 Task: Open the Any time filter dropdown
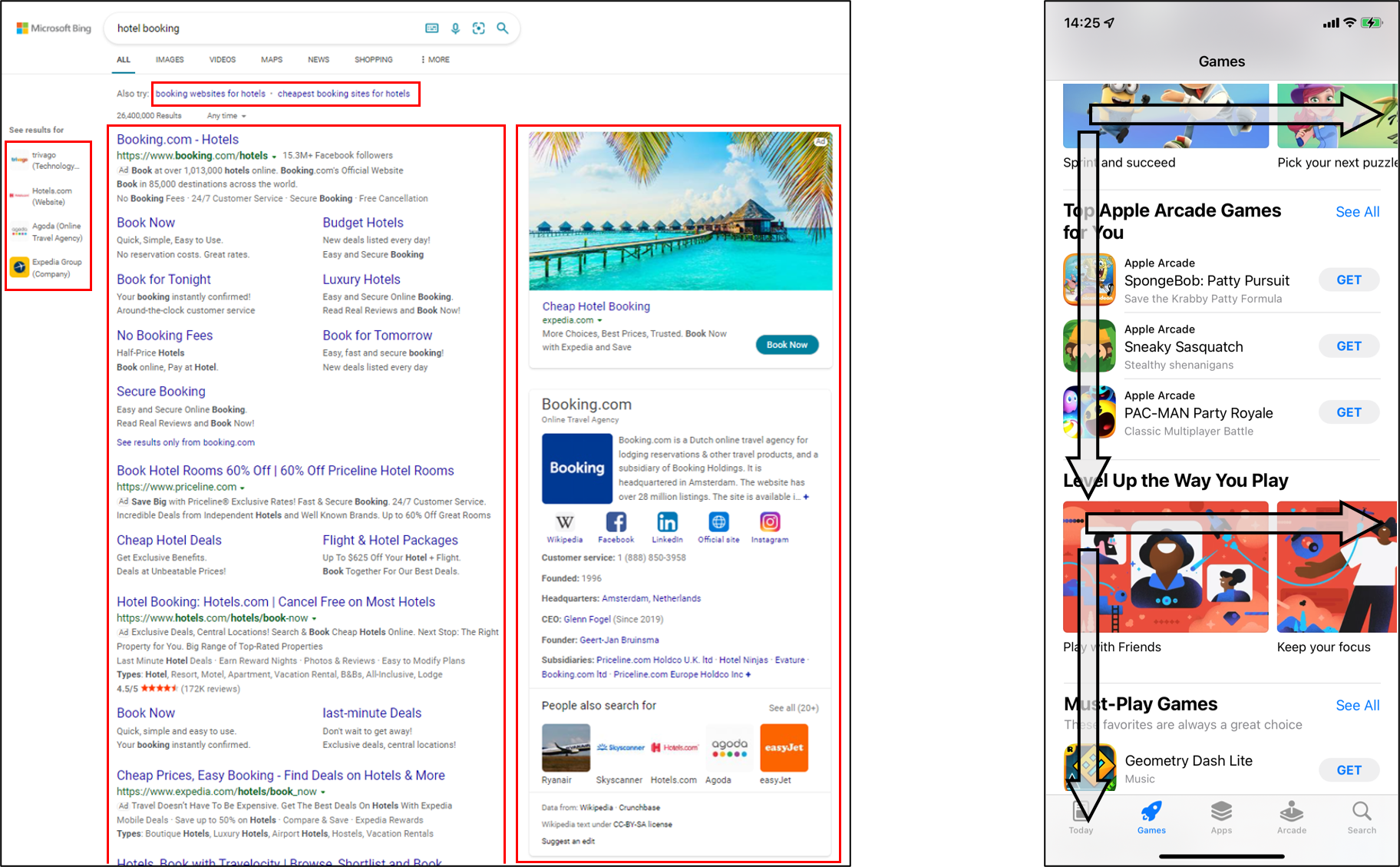[x=226, y=116]
